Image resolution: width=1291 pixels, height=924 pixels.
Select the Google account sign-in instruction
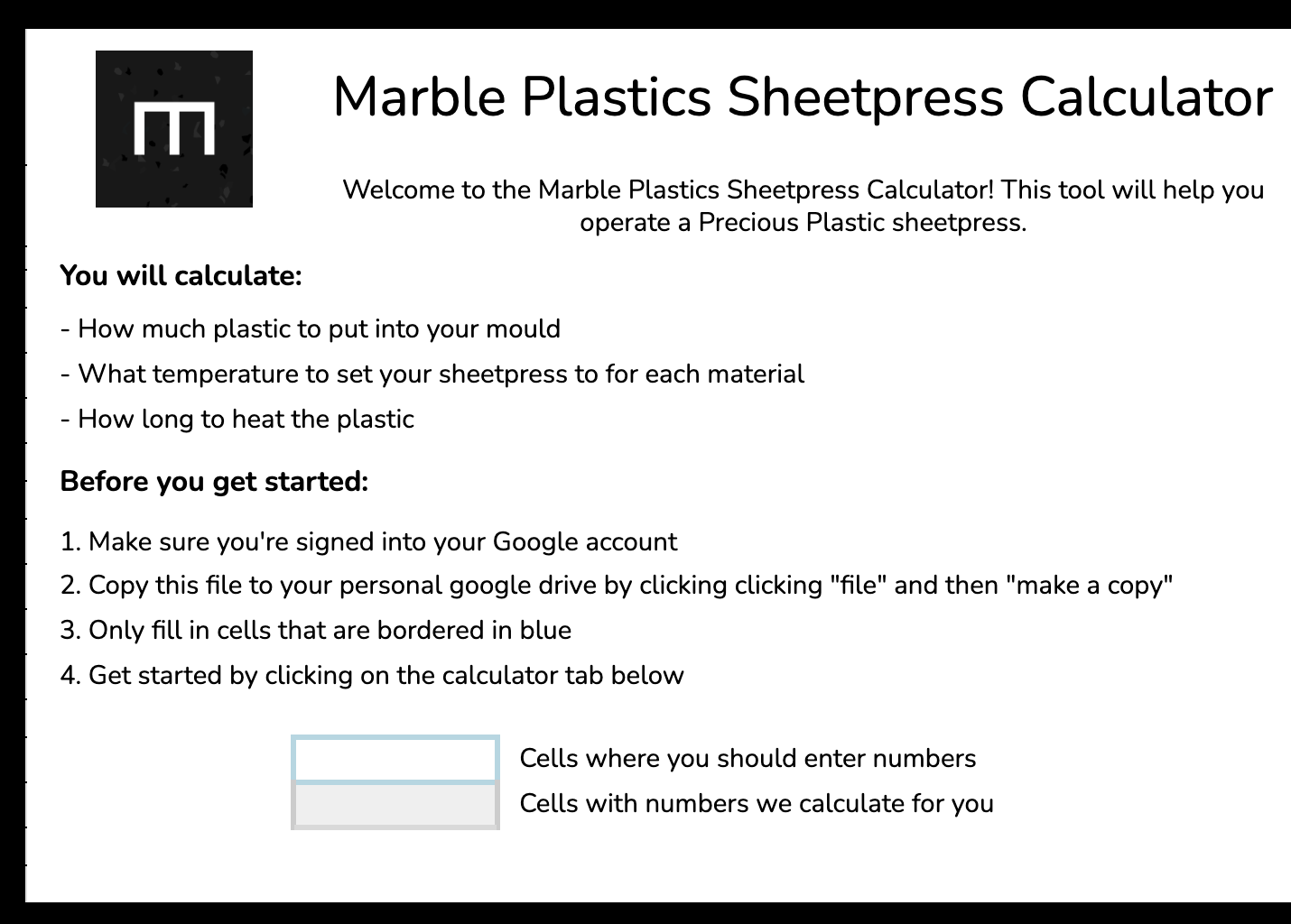[x=368, y=541]
